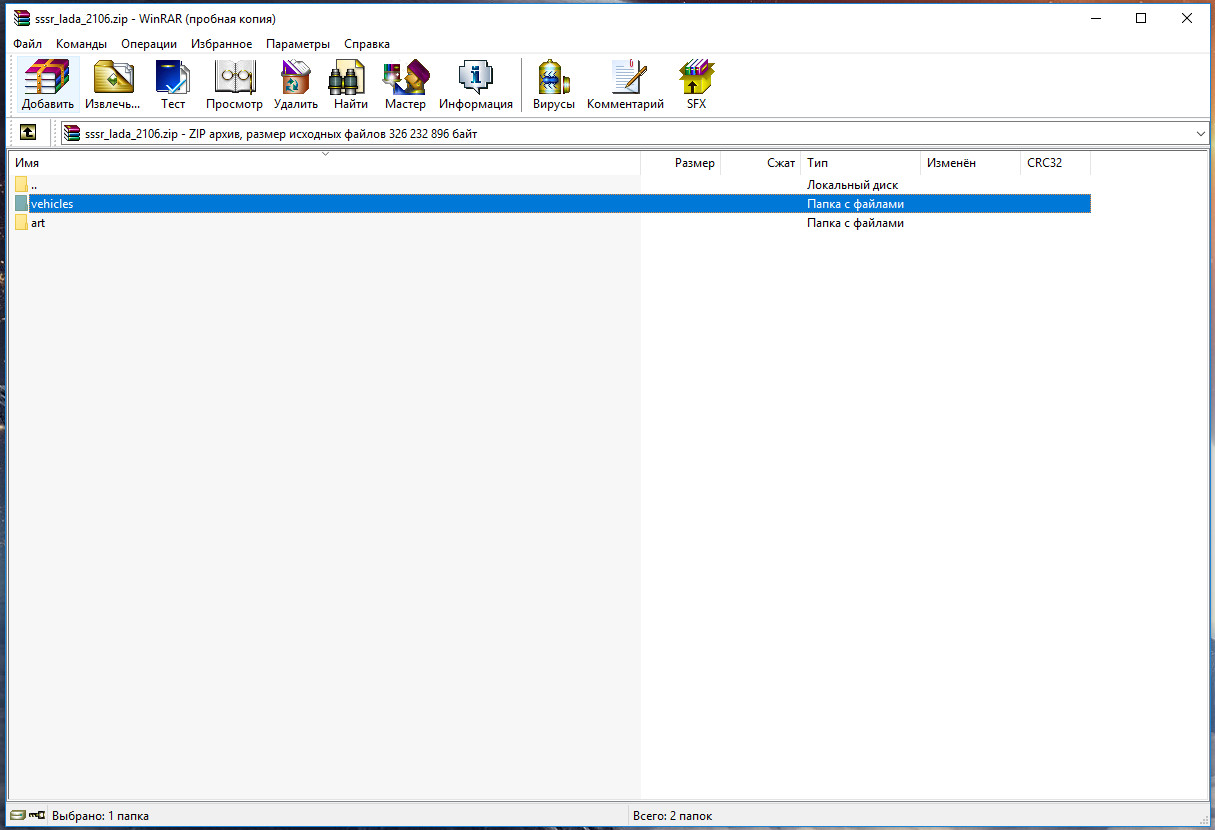
Task: Click 'Локальный диск' type cell
Action: click(852, 185)
